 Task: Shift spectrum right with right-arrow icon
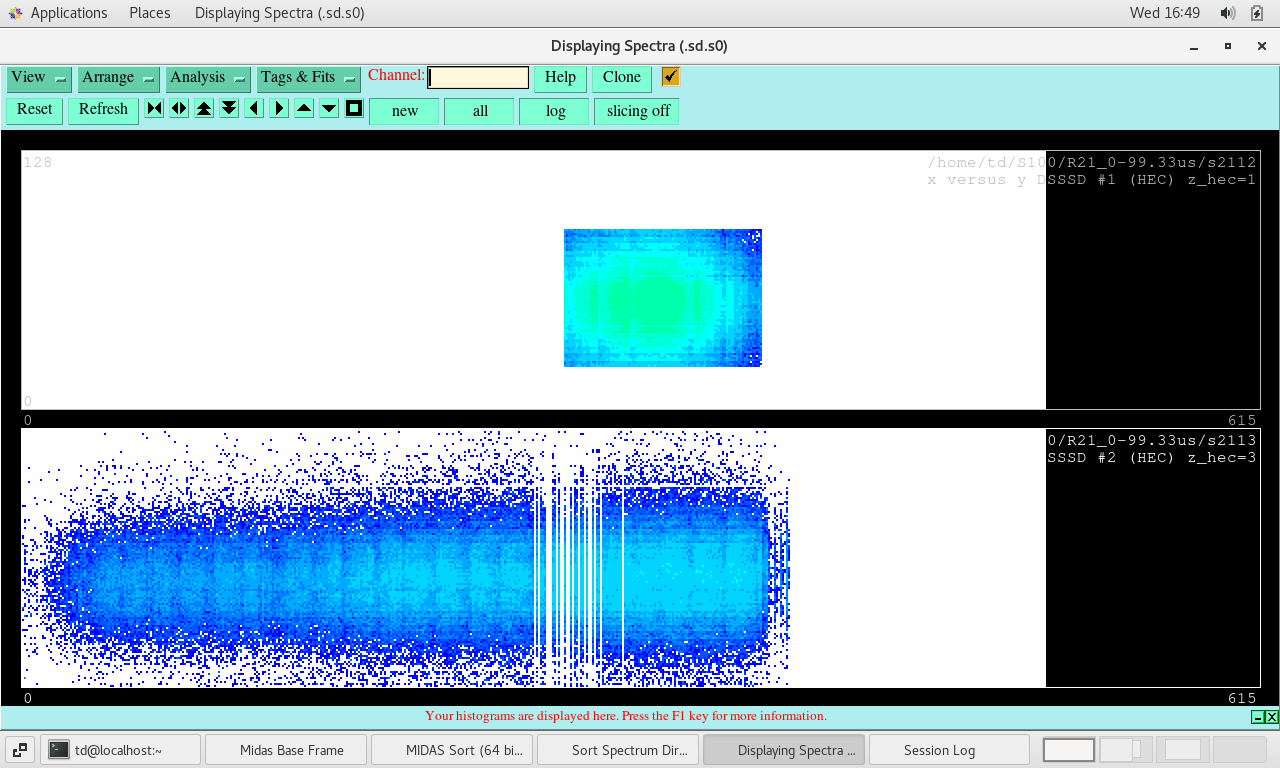tap(279, 109)
